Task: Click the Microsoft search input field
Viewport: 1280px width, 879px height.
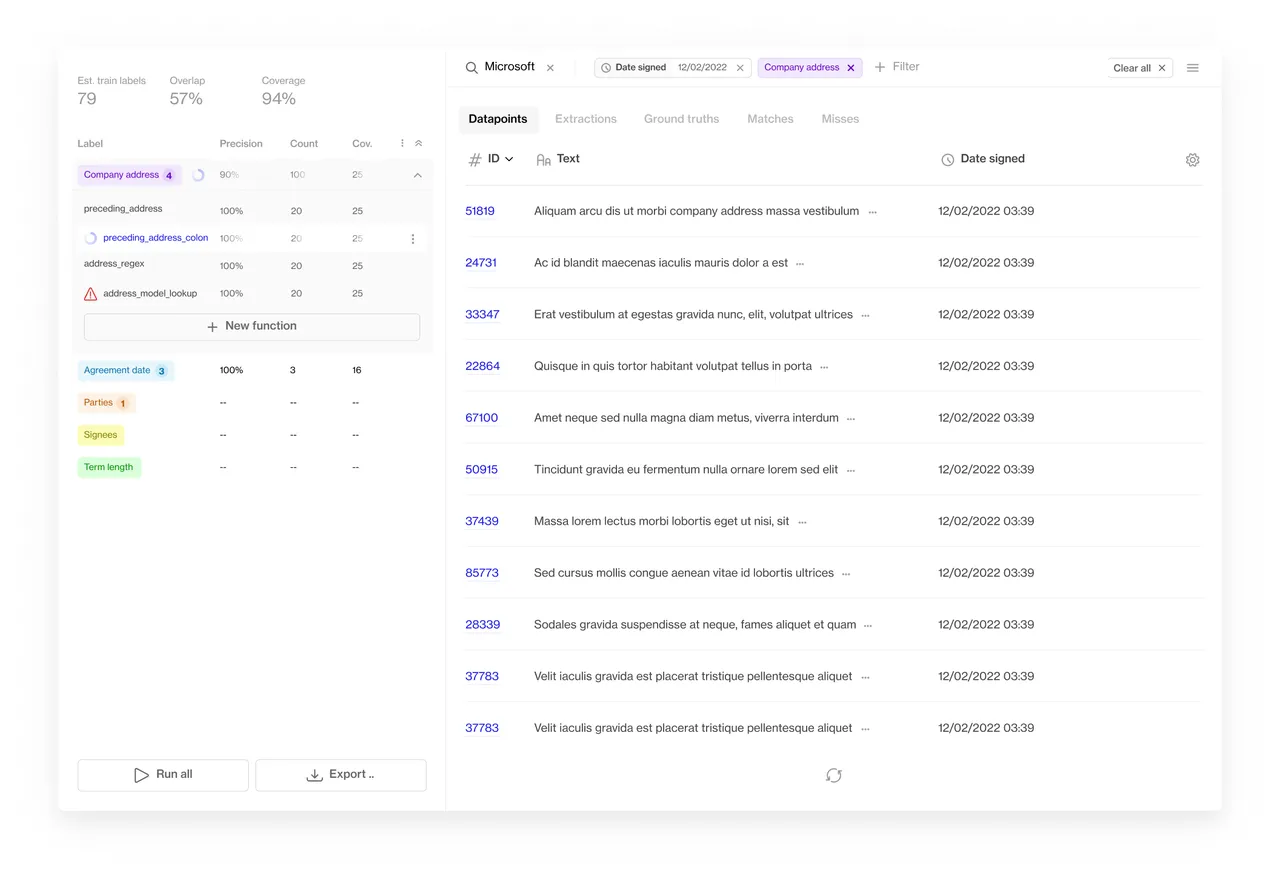Action: [510, 67]
